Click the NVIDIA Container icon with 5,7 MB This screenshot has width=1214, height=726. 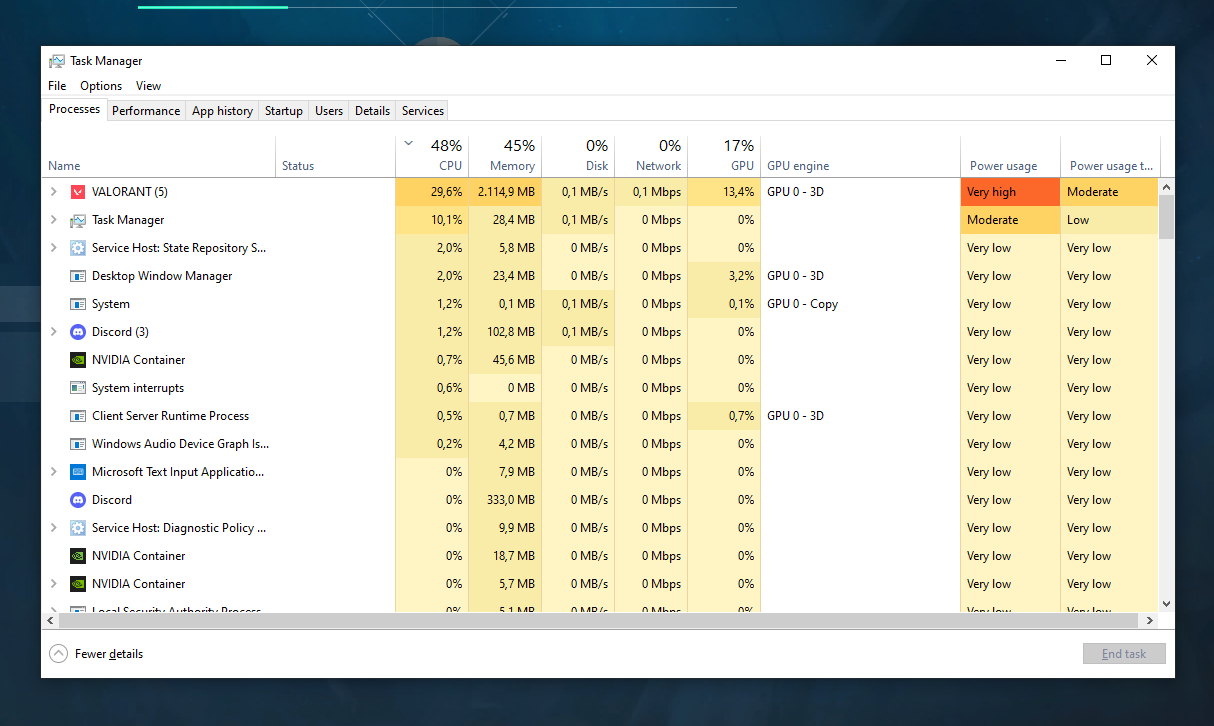click(78, 584)
